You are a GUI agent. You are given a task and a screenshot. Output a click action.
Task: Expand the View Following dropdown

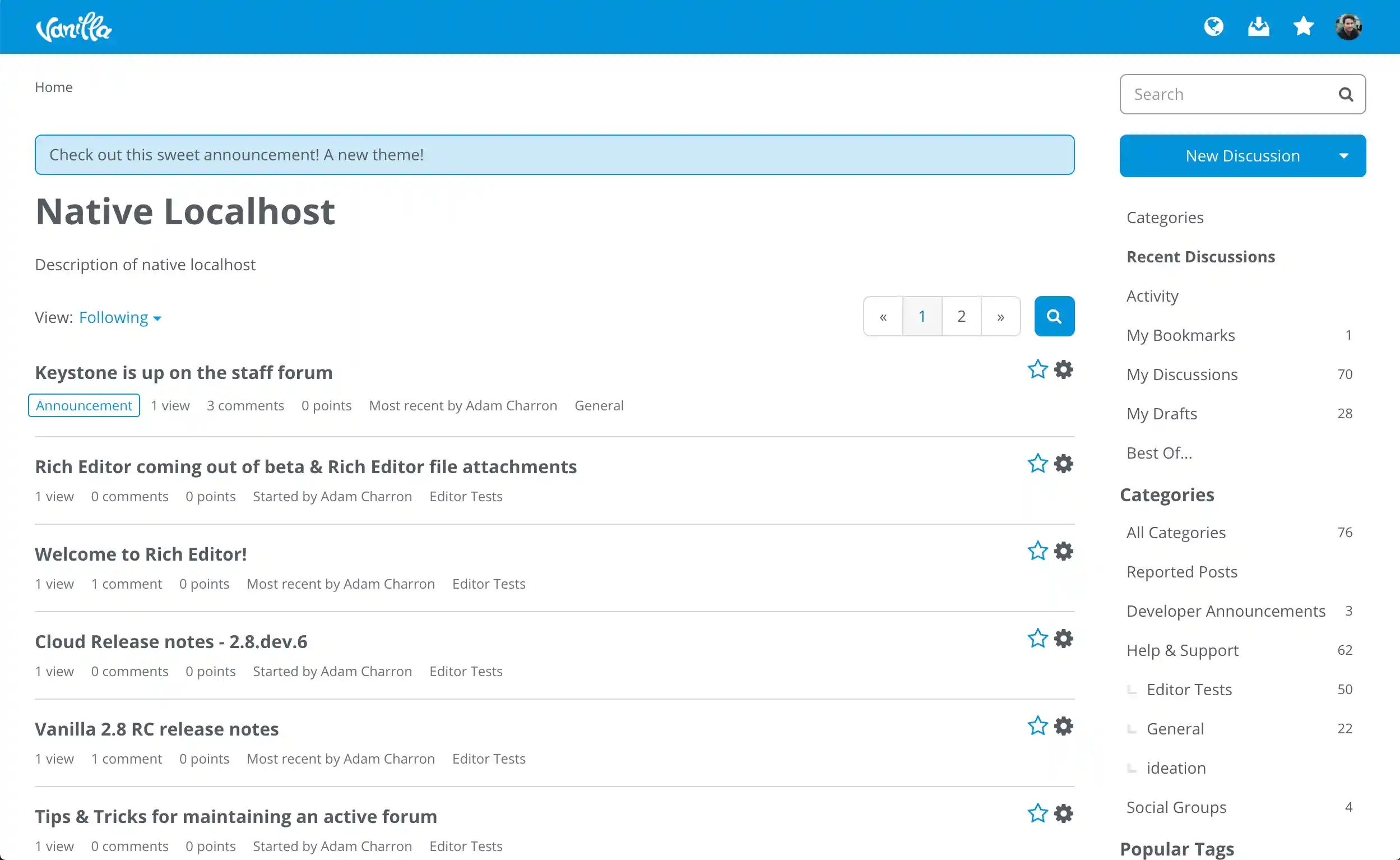pyautogui.click(x=120, y=317)
